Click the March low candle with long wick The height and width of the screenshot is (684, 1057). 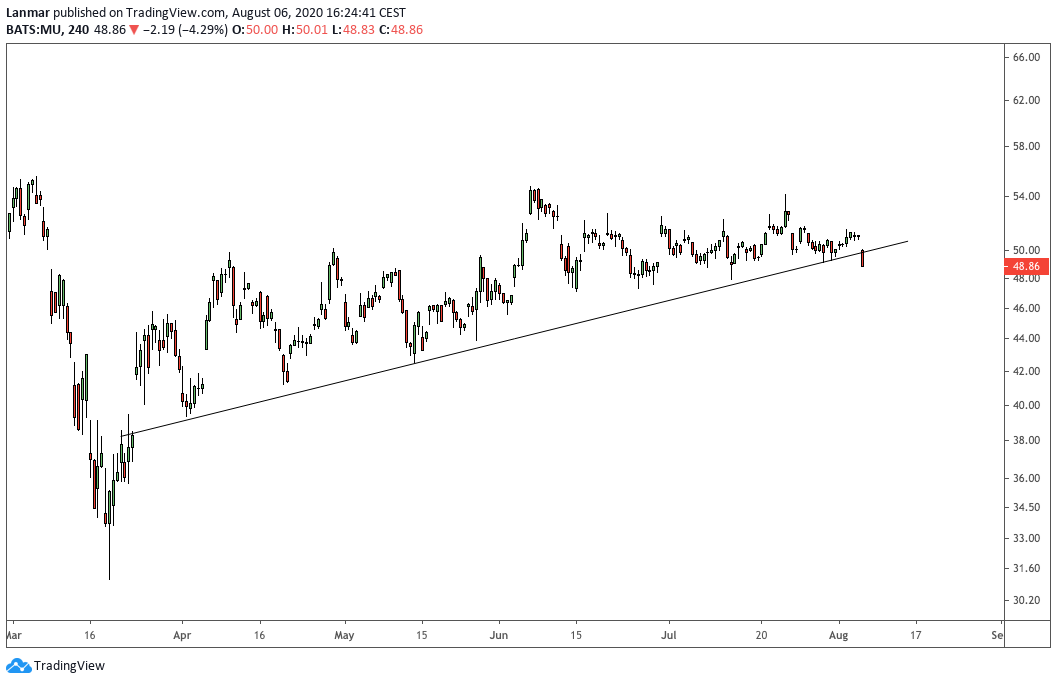(x=109, y=532)
